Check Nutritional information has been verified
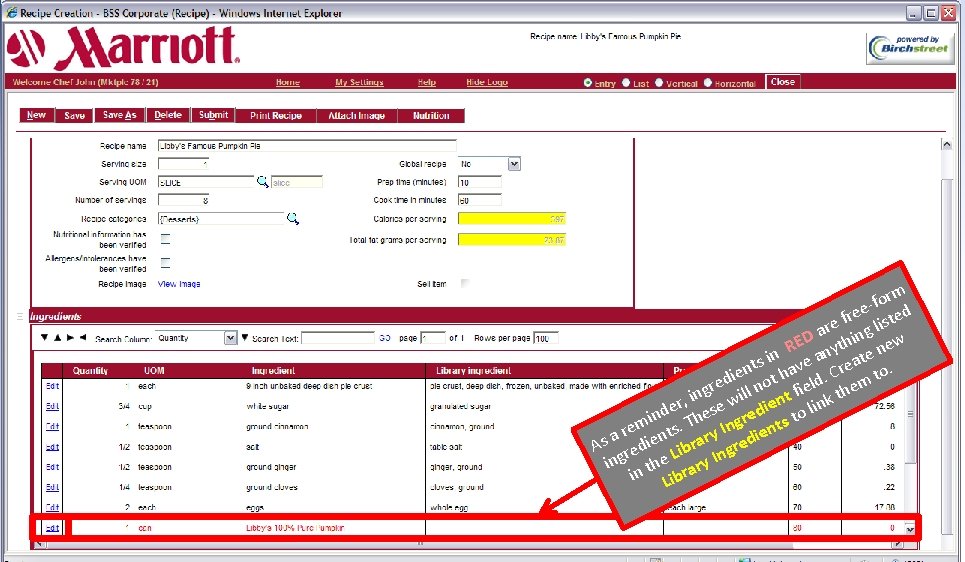965x562 pixels. (166, 239)
